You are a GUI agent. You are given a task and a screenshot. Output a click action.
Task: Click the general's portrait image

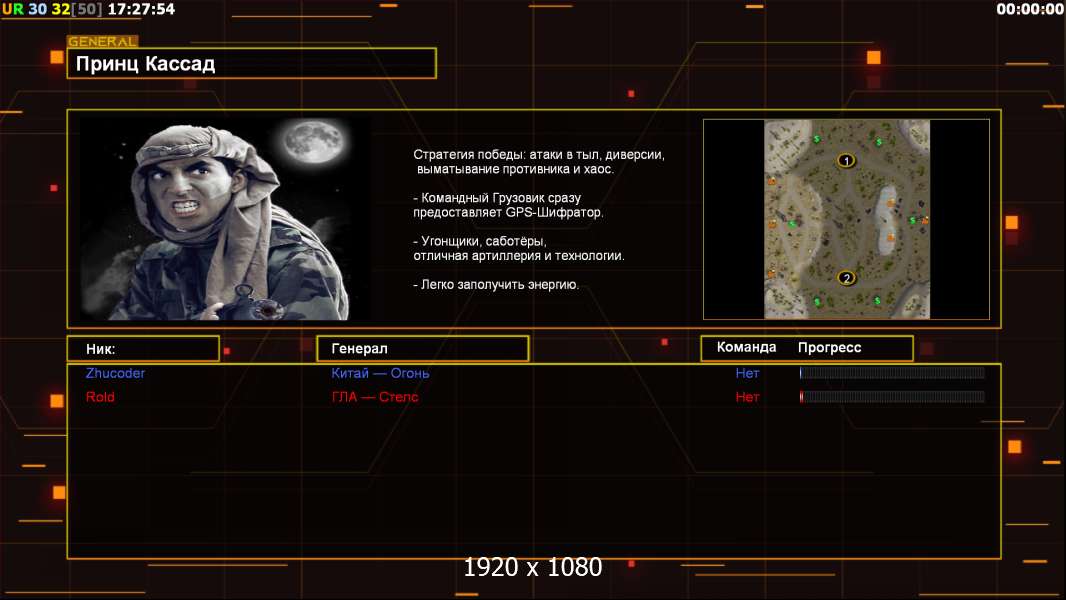pyautogui.click(x=225, y=218)
